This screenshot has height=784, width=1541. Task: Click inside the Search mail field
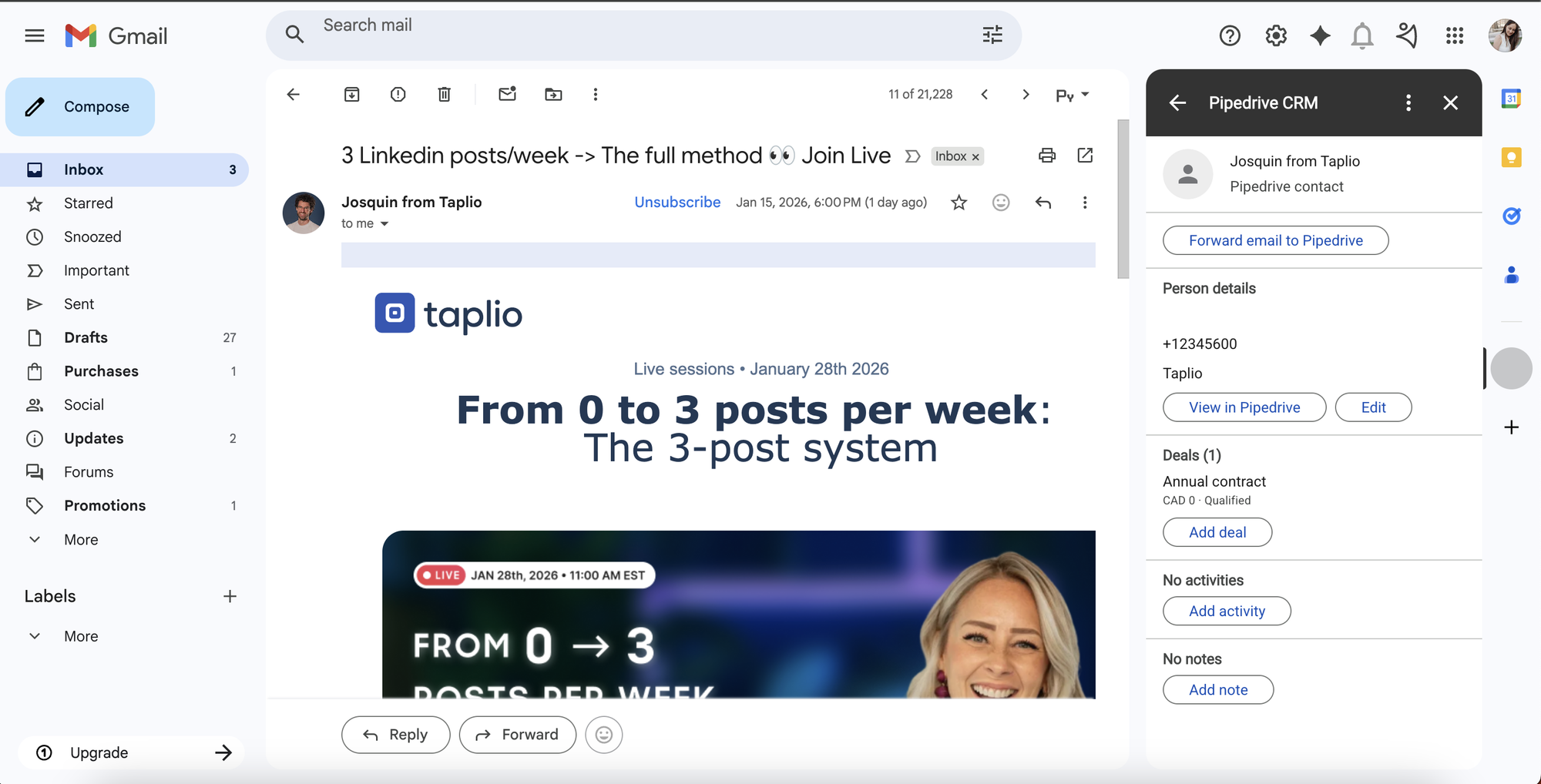(539, 34)
